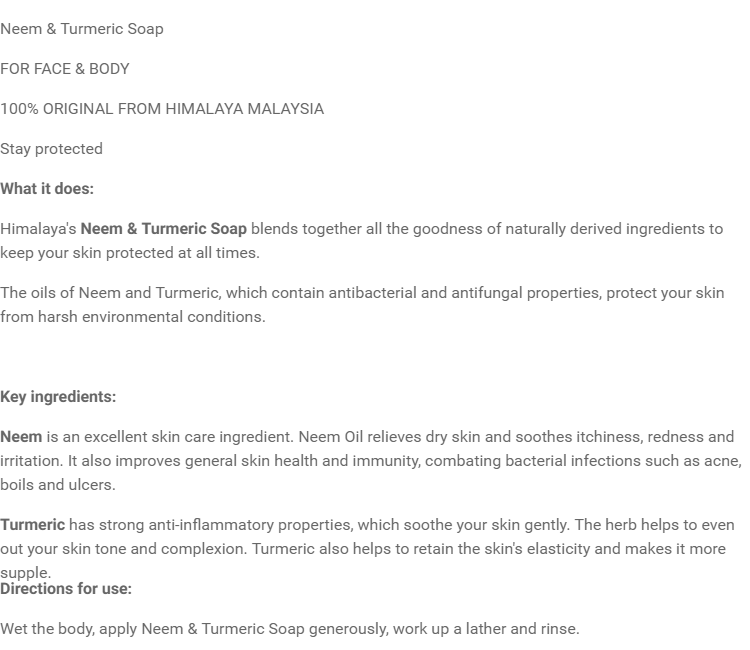Viewport: 750px width, 650px height.
Task: Click the word "Himalaya's" in the description
Action: coord(38,229)
